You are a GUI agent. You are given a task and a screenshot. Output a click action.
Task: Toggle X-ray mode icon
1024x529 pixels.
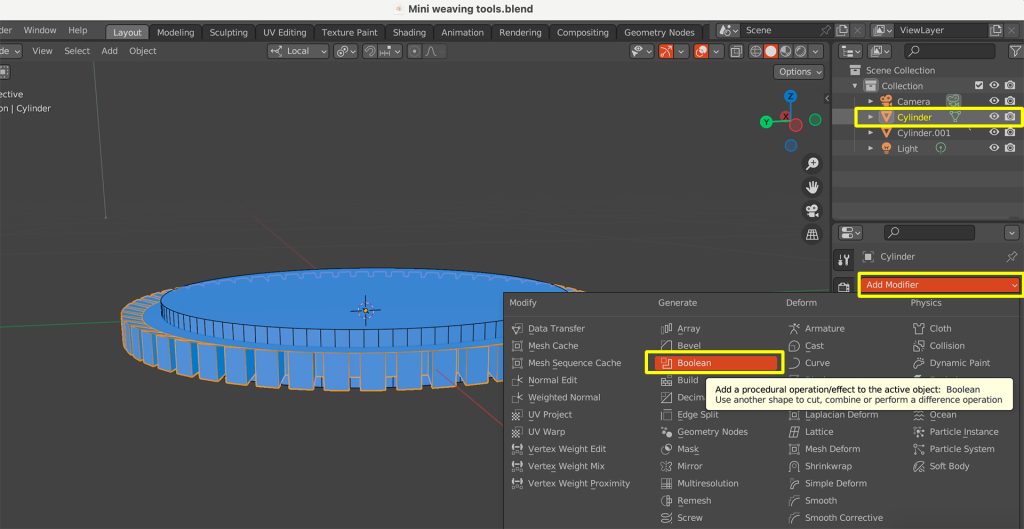pos(736,51)
